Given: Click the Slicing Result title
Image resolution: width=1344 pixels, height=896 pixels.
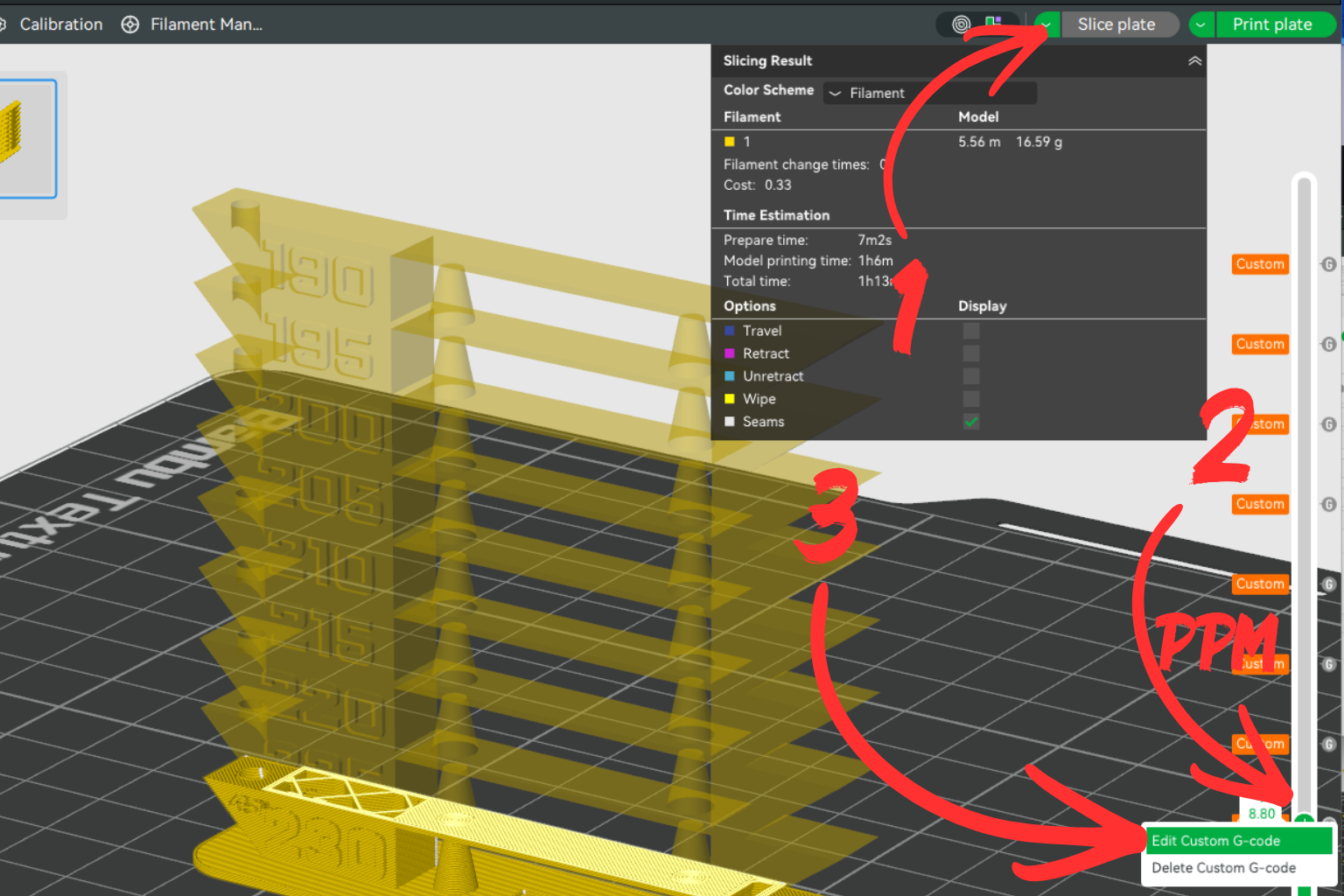Looking at the screenshot, I should pos(767,60).
